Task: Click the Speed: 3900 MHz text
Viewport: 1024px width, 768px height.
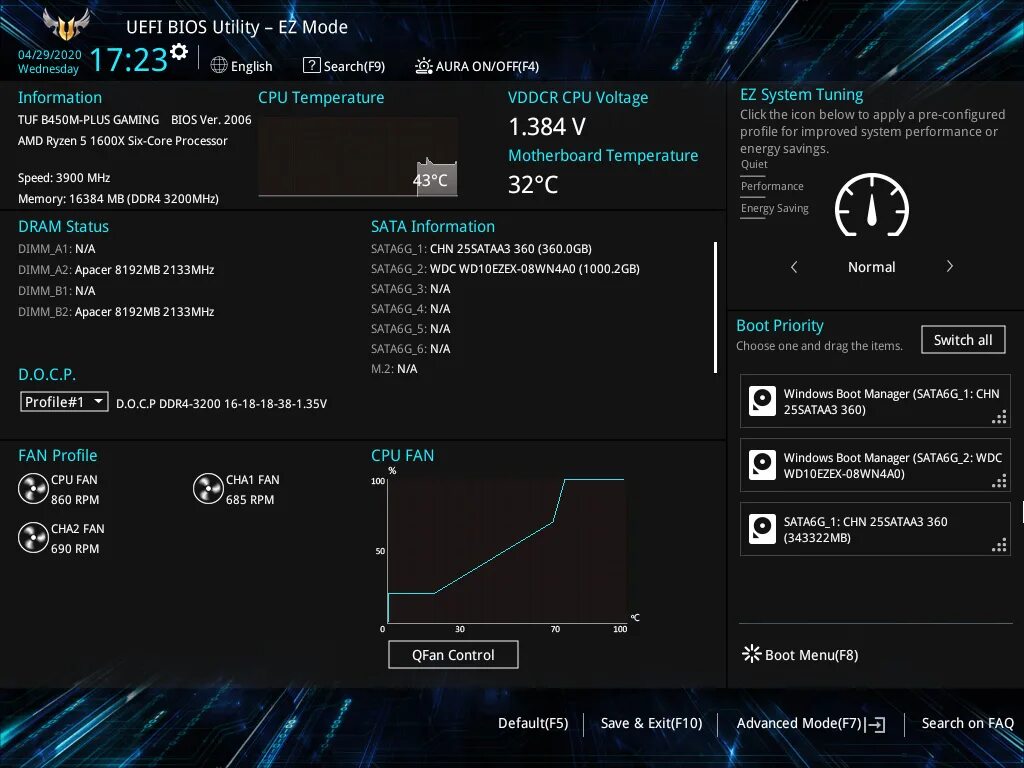Action: pyautogui.click(x=64, y=178)
